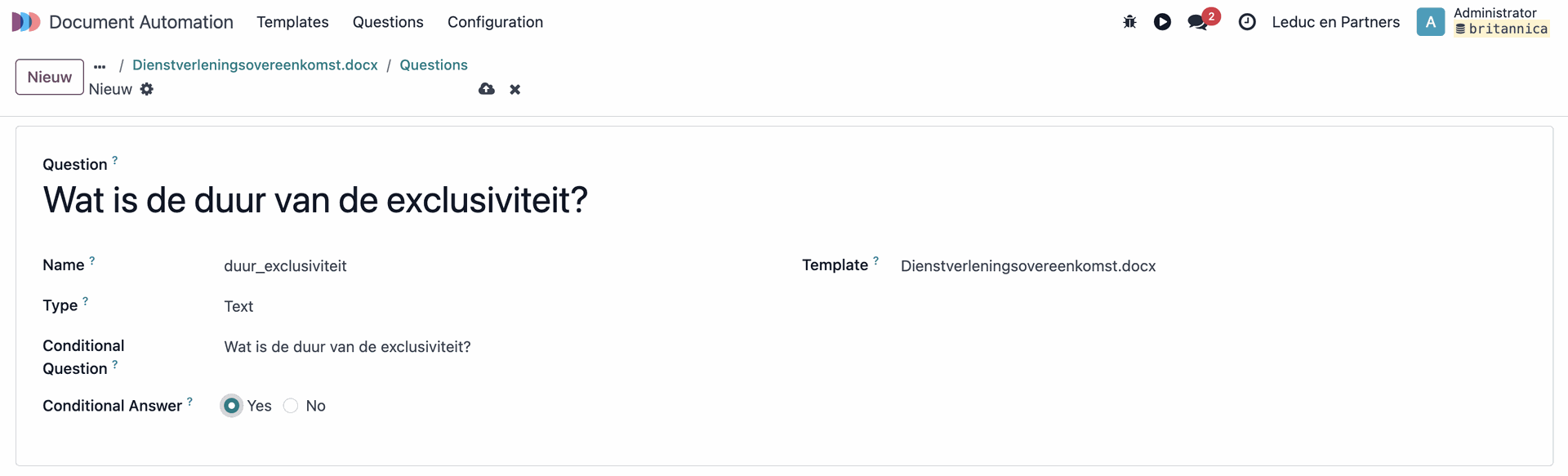Expand the breadcrumb ellipsis menu
1568x476 pixels.
100,66
